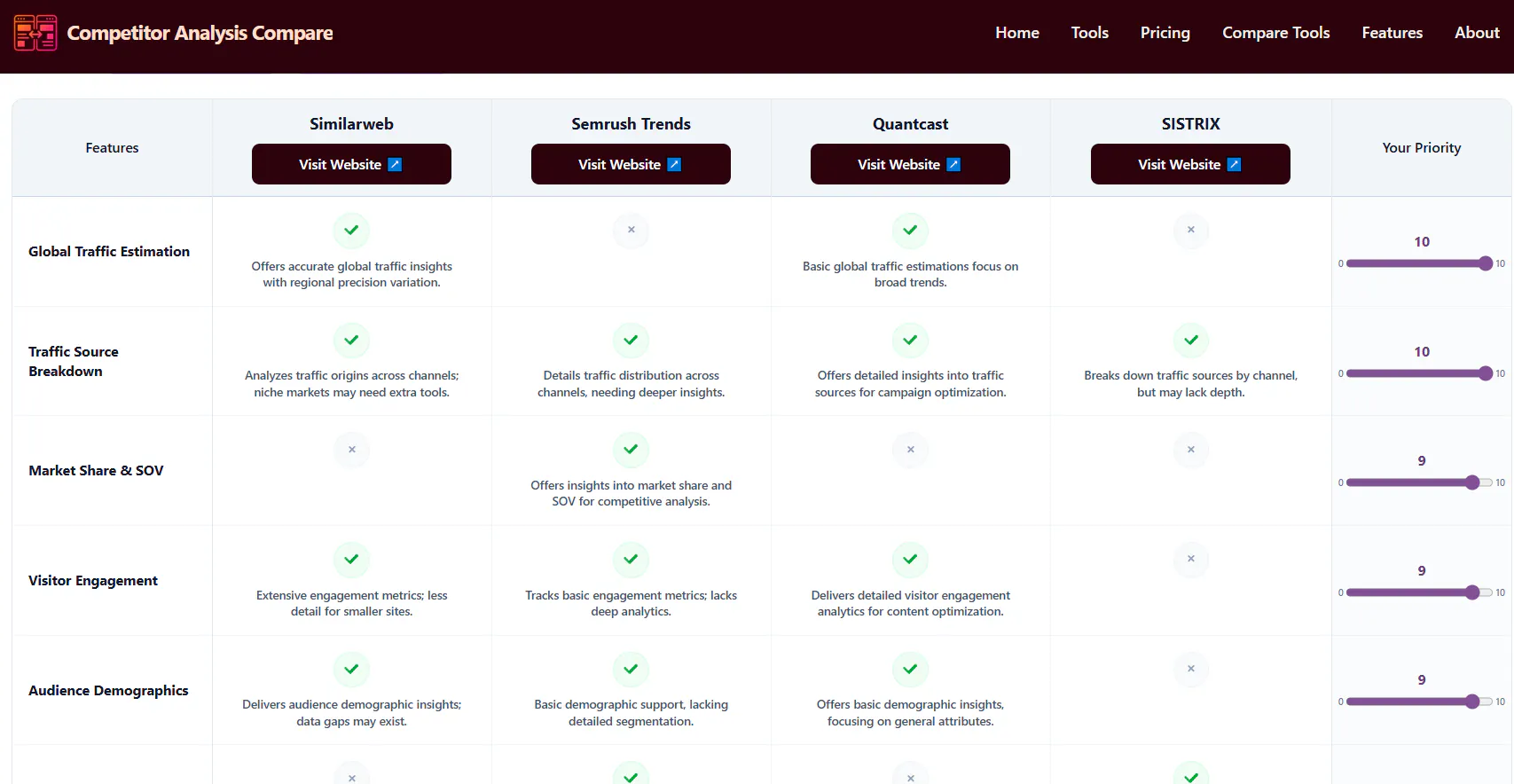Click Semrush Trends check icon for Market Share & SOV
Screen dimensions: 1514x784
coord(631,450)
